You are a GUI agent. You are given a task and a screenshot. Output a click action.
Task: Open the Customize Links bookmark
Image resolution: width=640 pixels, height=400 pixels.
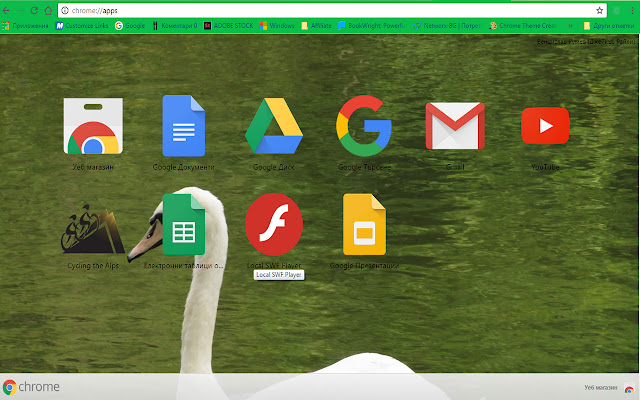pyautogui.click(x=82, y=26)
